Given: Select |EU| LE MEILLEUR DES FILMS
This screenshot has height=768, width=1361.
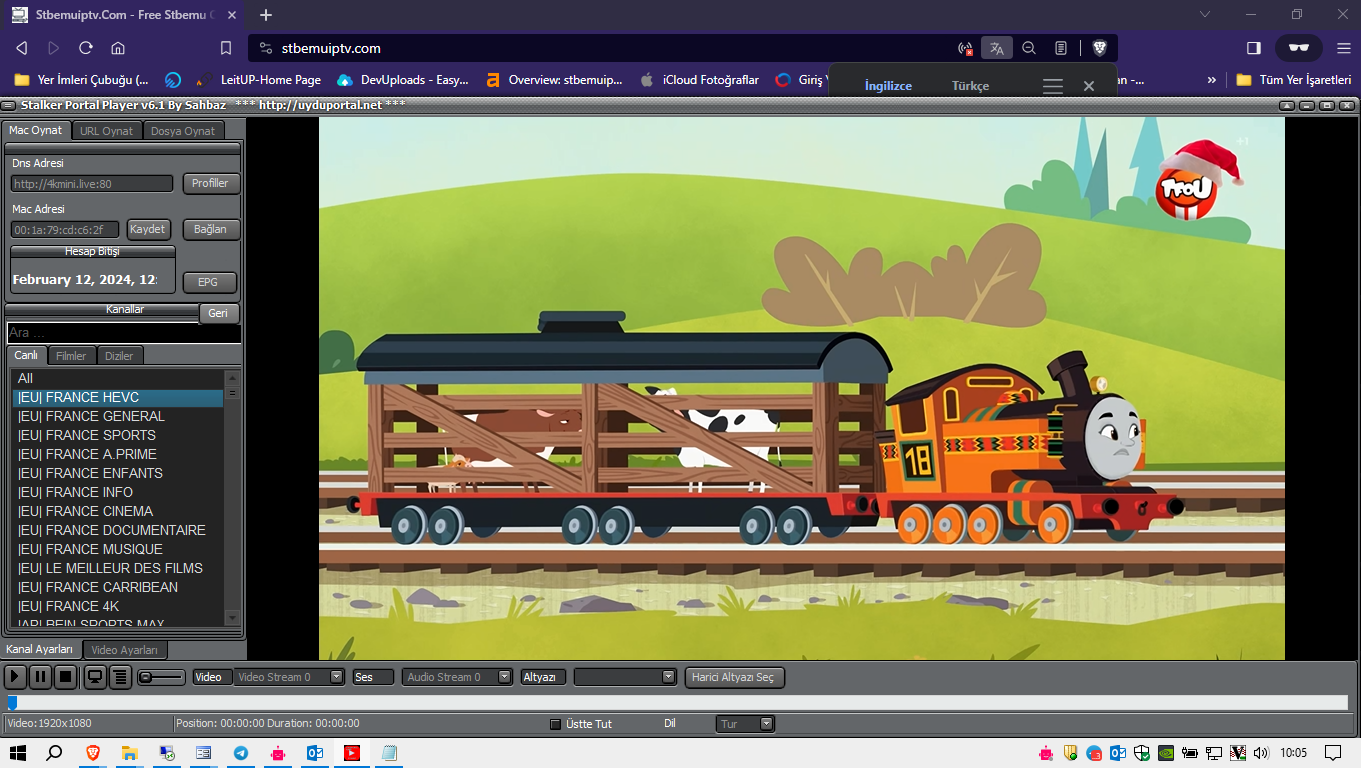Looking at the screenshot, I should (118, 568).
